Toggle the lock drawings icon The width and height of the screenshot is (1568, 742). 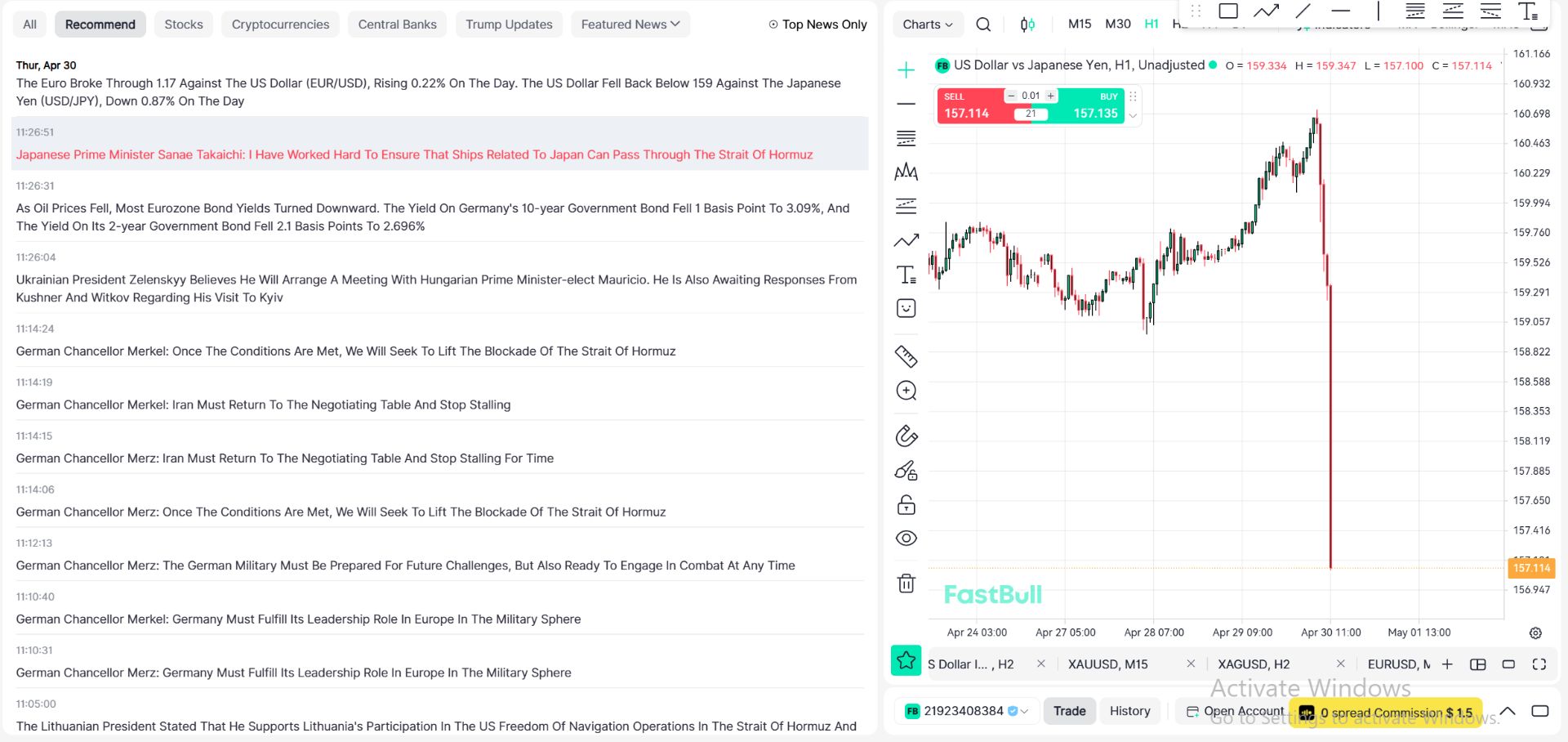(x=906, y=505)
